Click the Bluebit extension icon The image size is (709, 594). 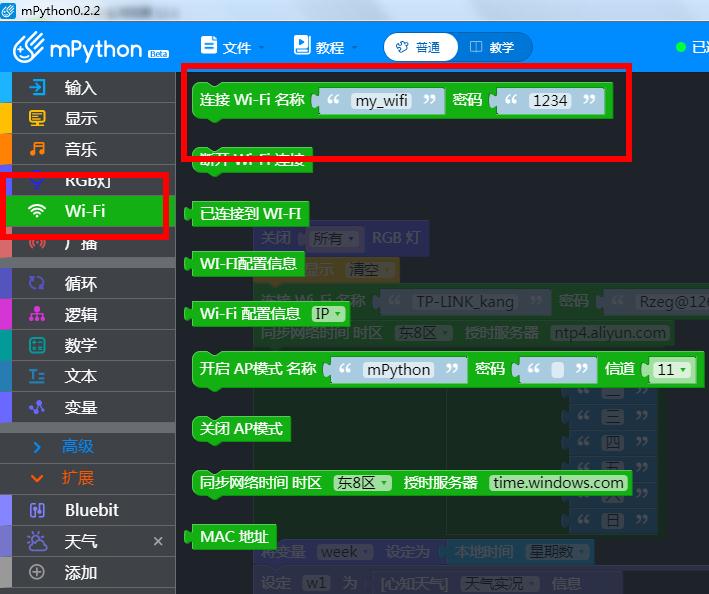pos(37,510)
